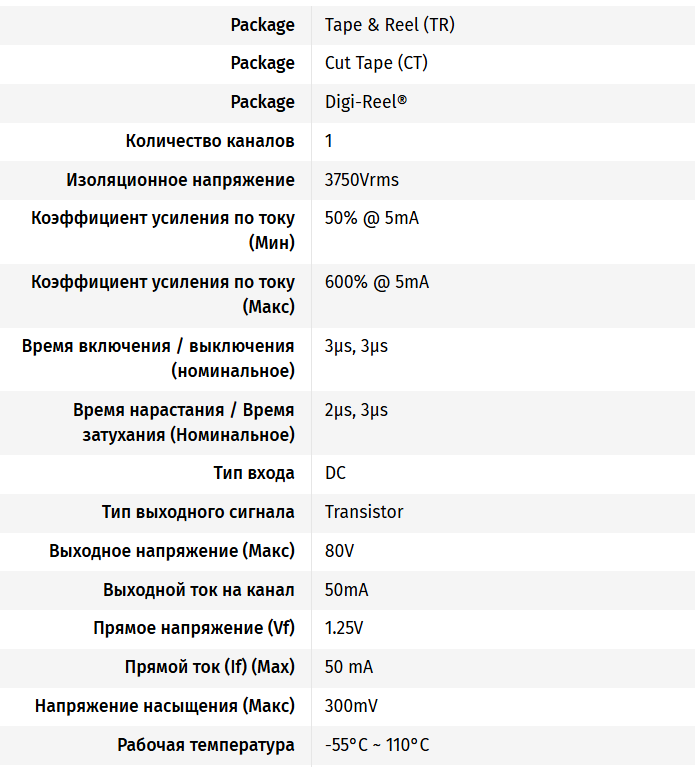Image resolution: width=695 pixels, height=767 pixels.
Task: Select the '3750Vrms' isolation voltage value
Action: tap(361, 180)
